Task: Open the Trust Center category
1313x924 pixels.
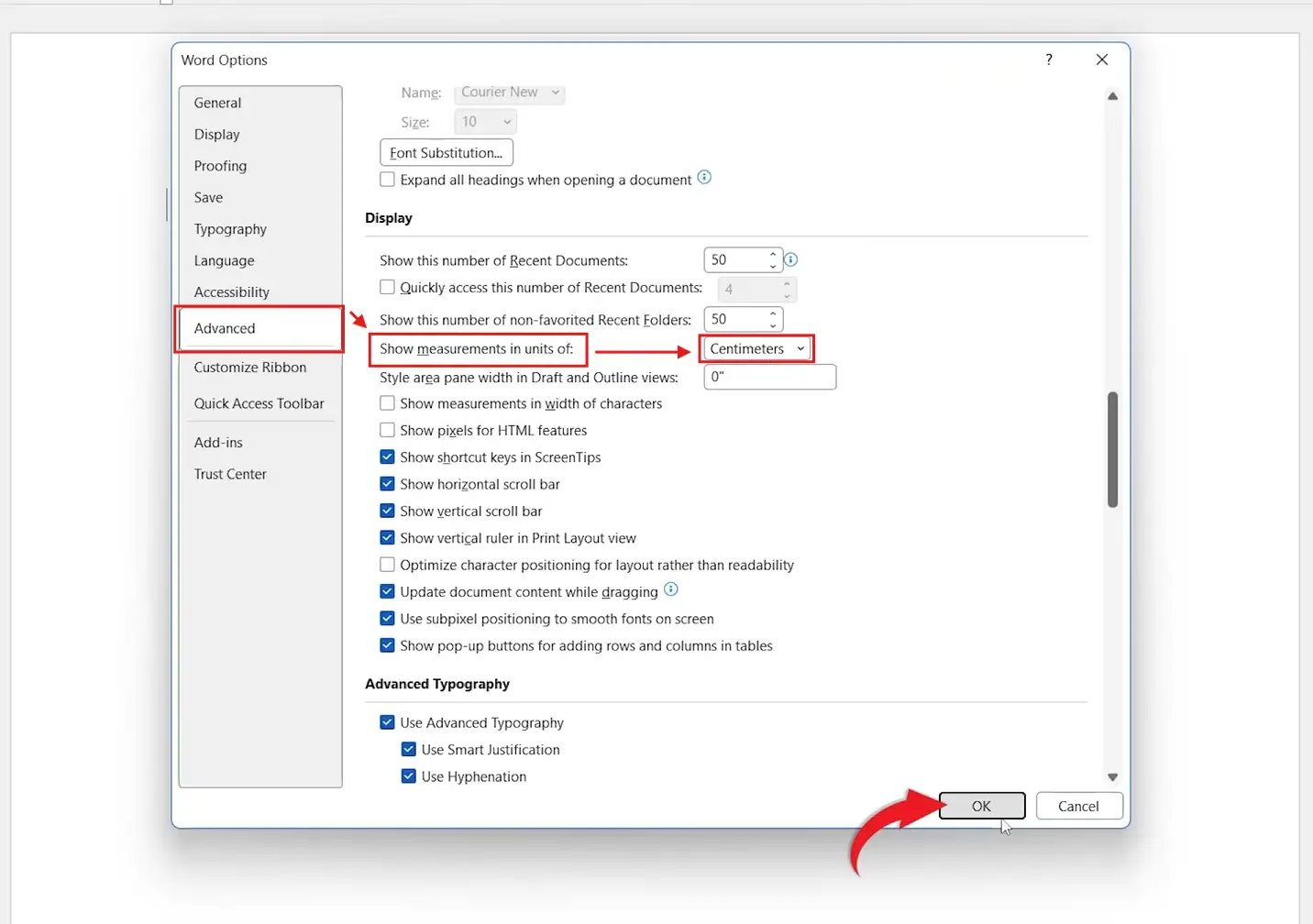Action: pyautogui.click(x=260, y=474)
